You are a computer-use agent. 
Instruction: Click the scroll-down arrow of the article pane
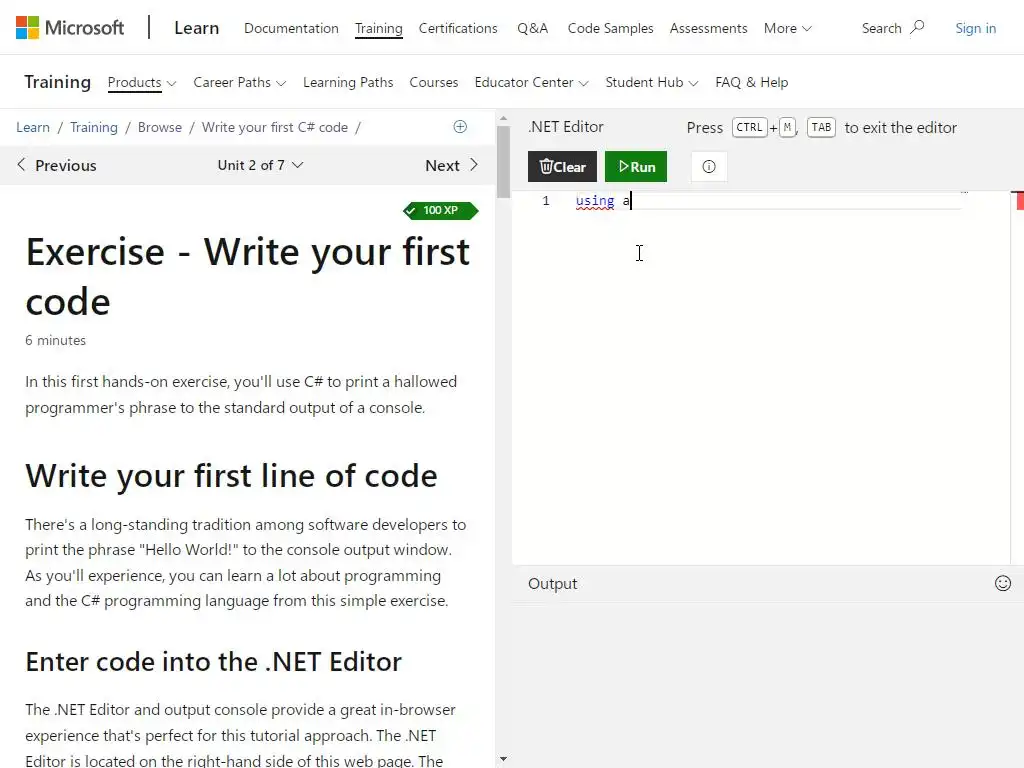(x=503, y=760)
